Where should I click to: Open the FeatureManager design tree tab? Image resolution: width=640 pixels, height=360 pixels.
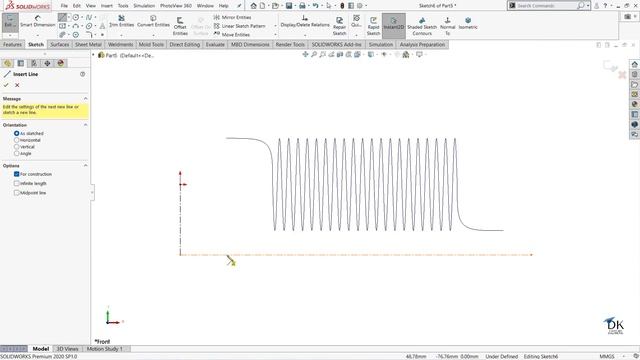(x=7, y=63)
